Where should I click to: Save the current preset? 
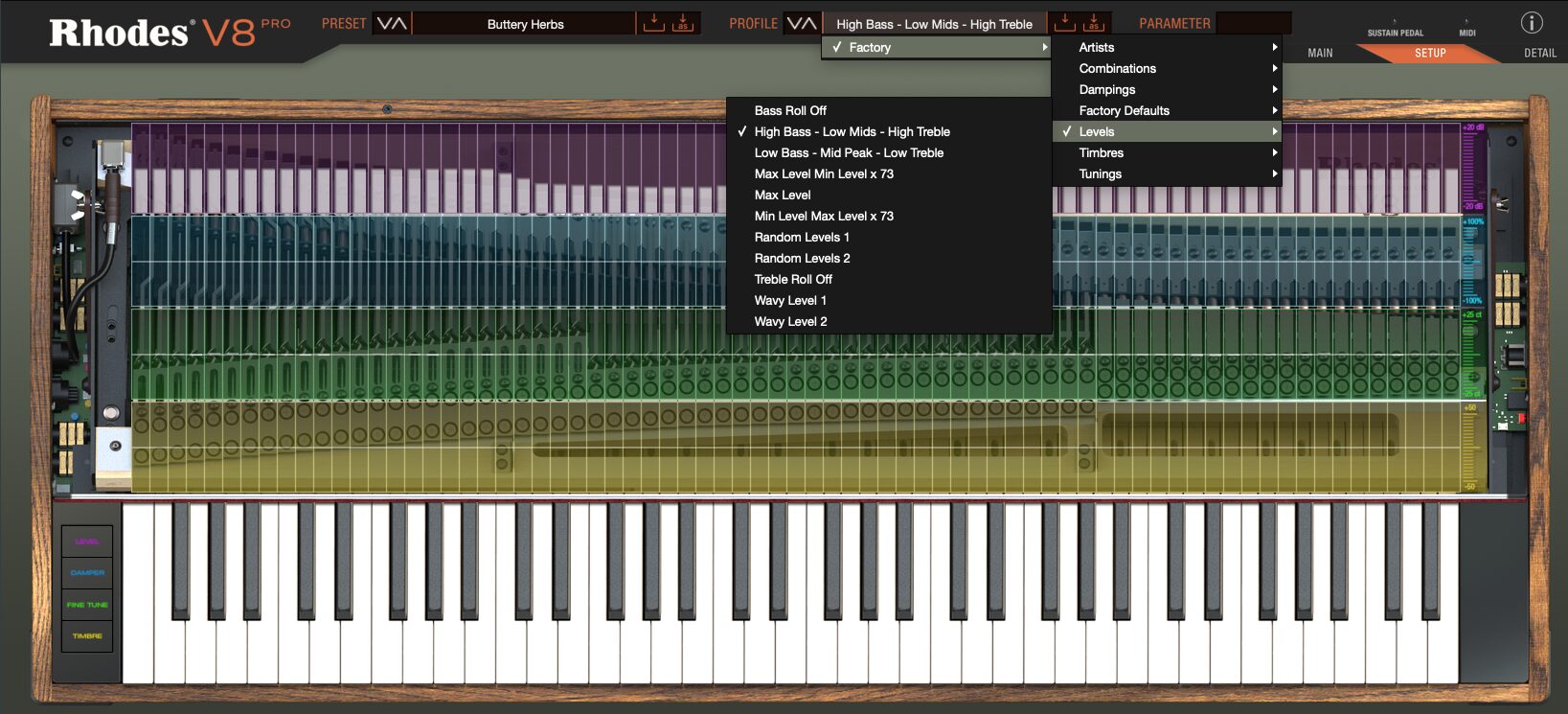654,22
